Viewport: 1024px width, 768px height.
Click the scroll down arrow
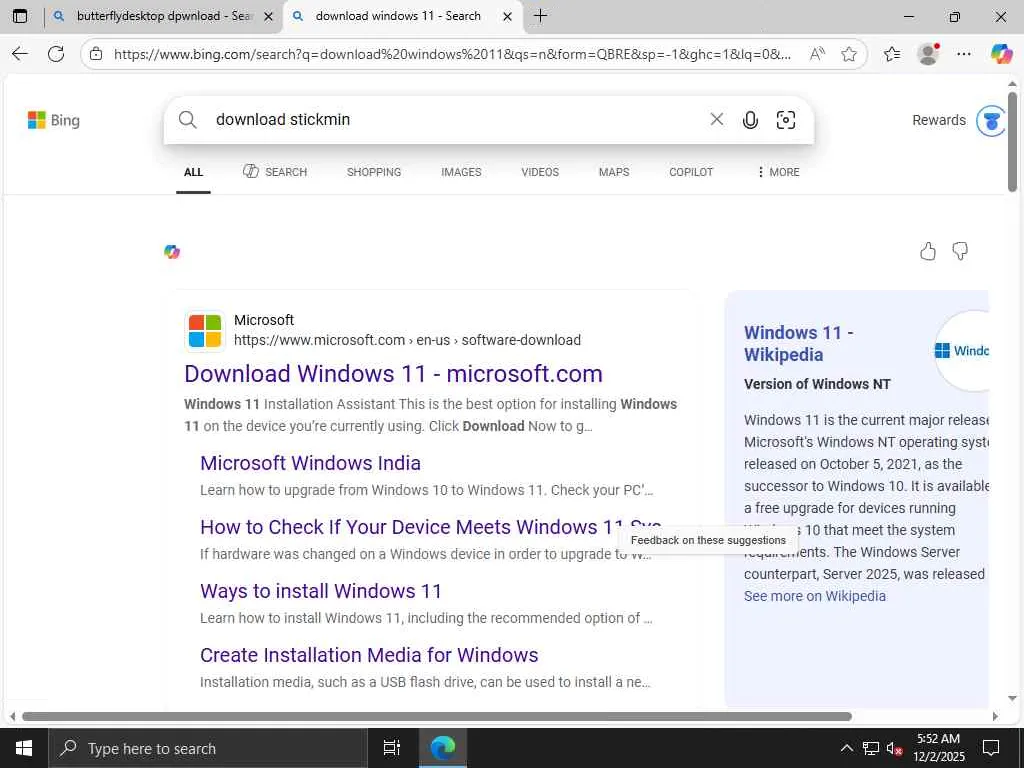(1012, 698)
